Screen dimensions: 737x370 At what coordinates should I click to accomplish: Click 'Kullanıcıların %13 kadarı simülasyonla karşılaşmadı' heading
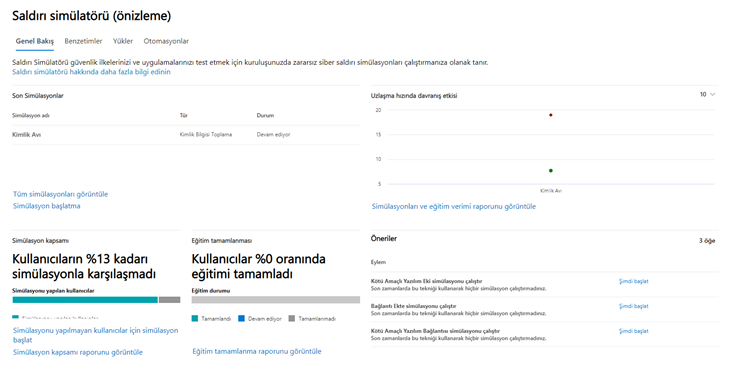tap(84, 266)
